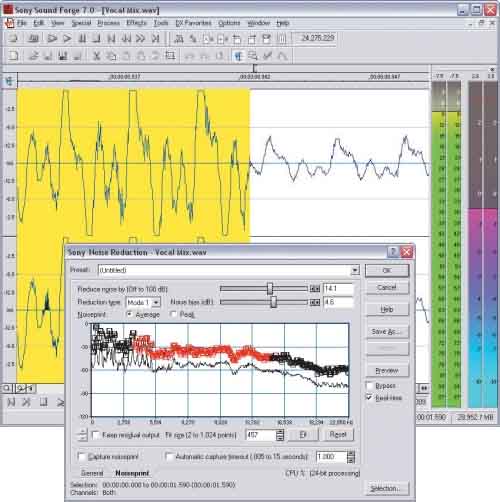Viewport: 500px width, 502px height.
Task: Open the DX Favorites menu
Action: click(x=193, y=23)
